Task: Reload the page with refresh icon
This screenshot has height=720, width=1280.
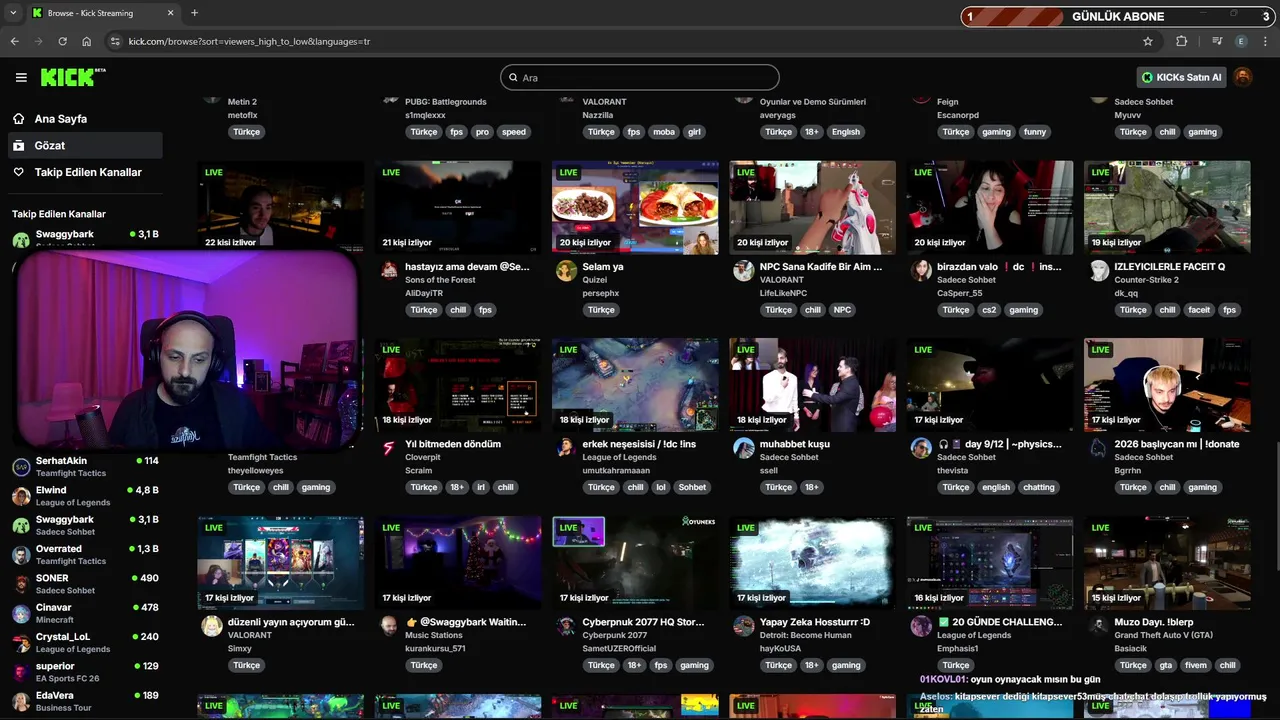Action: [62, 41]
